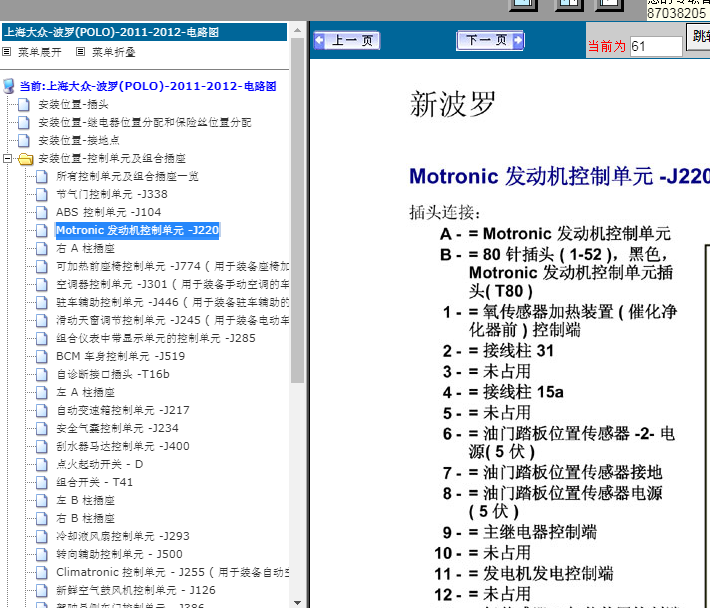Click the 下一页 next page button

[490, 40]
